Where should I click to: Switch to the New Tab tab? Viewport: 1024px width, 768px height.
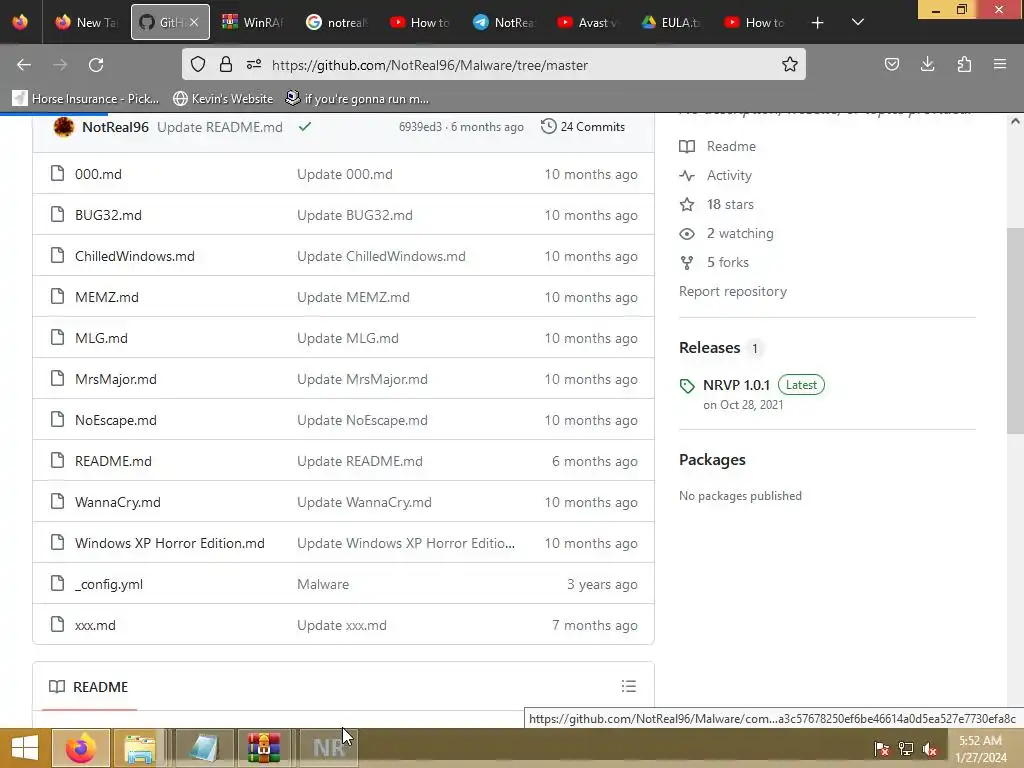click(x=86, y=22)
